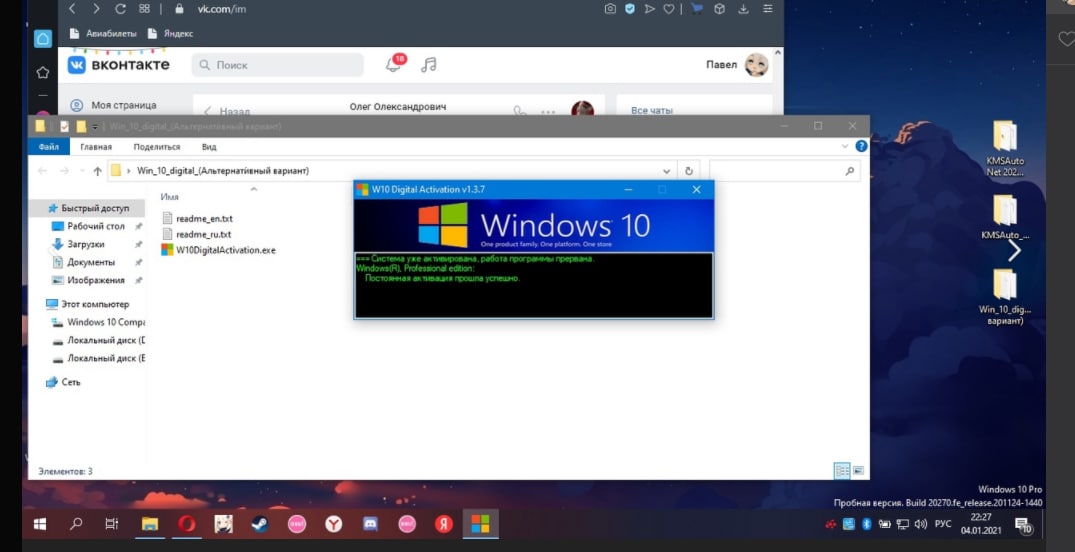This screenshot has height=552, width=1075.
Task: Open the cube extensions icon in Opera
Action: coord(719,9)
